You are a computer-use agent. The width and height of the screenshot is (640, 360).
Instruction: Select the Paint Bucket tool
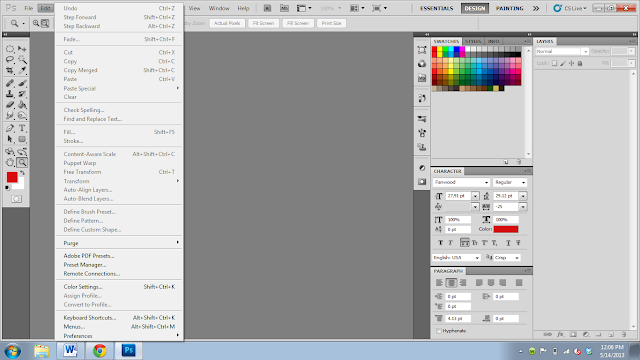tap(22, 104)
